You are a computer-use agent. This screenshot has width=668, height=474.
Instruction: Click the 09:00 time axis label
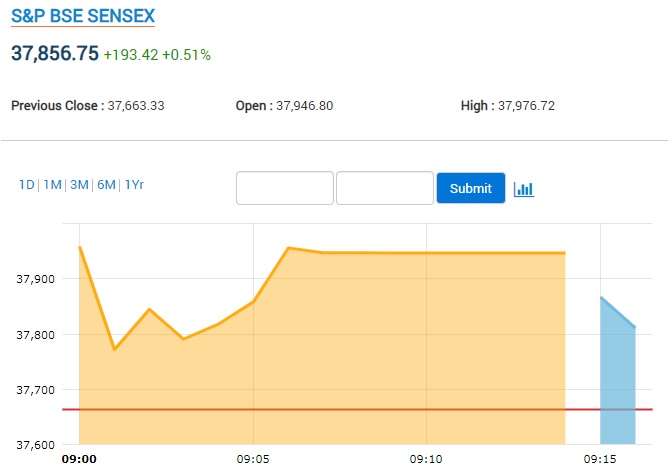coord(79,459)
